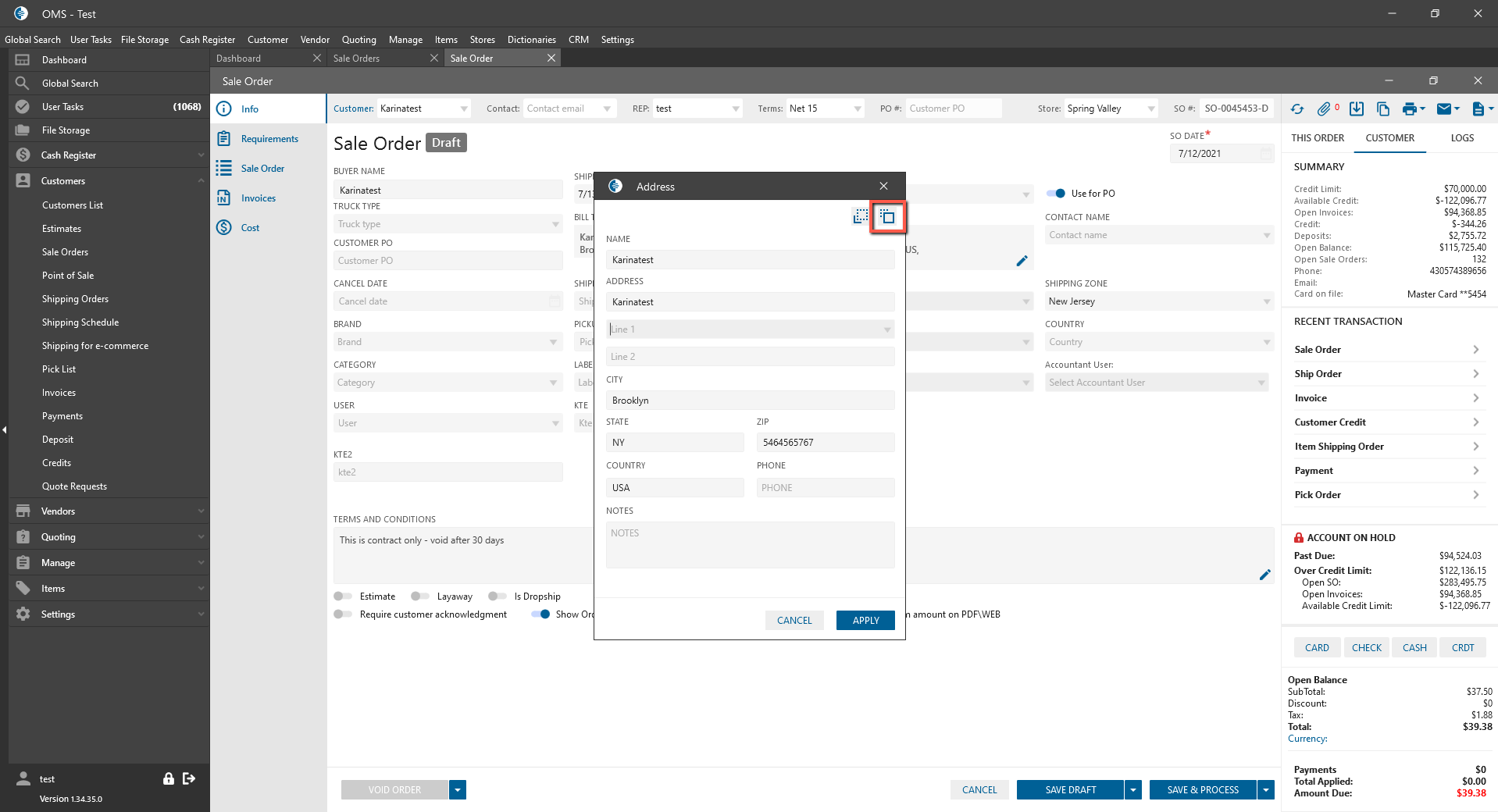
Task: Turn on Require customer acknowledgment
Action: click(x=343, y=614)
